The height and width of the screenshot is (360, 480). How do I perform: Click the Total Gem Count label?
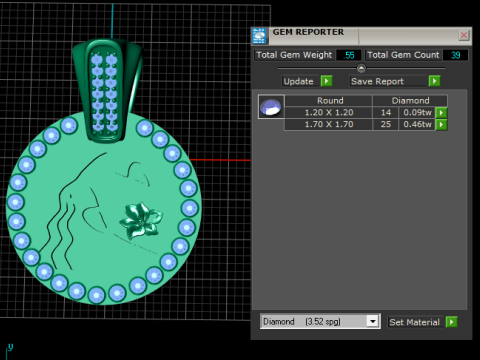point(403,55)
